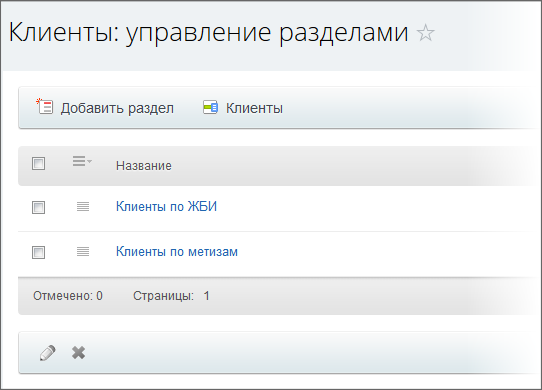
Task: Click the Добавить раздел notepad icon
Action: [x=45, y=106]
